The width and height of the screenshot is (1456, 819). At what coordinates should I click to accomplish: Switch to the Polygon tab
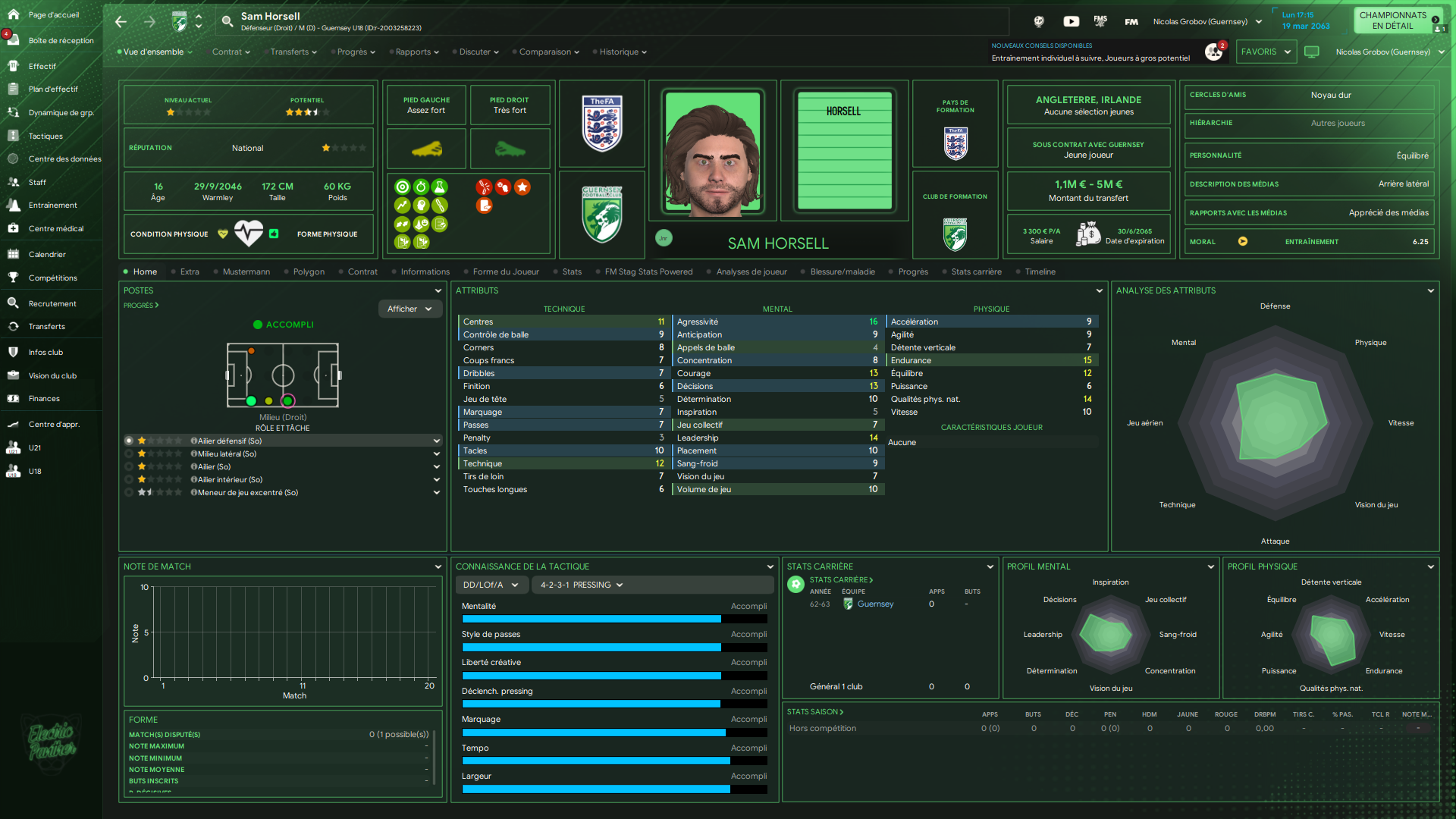coord(309,271)
